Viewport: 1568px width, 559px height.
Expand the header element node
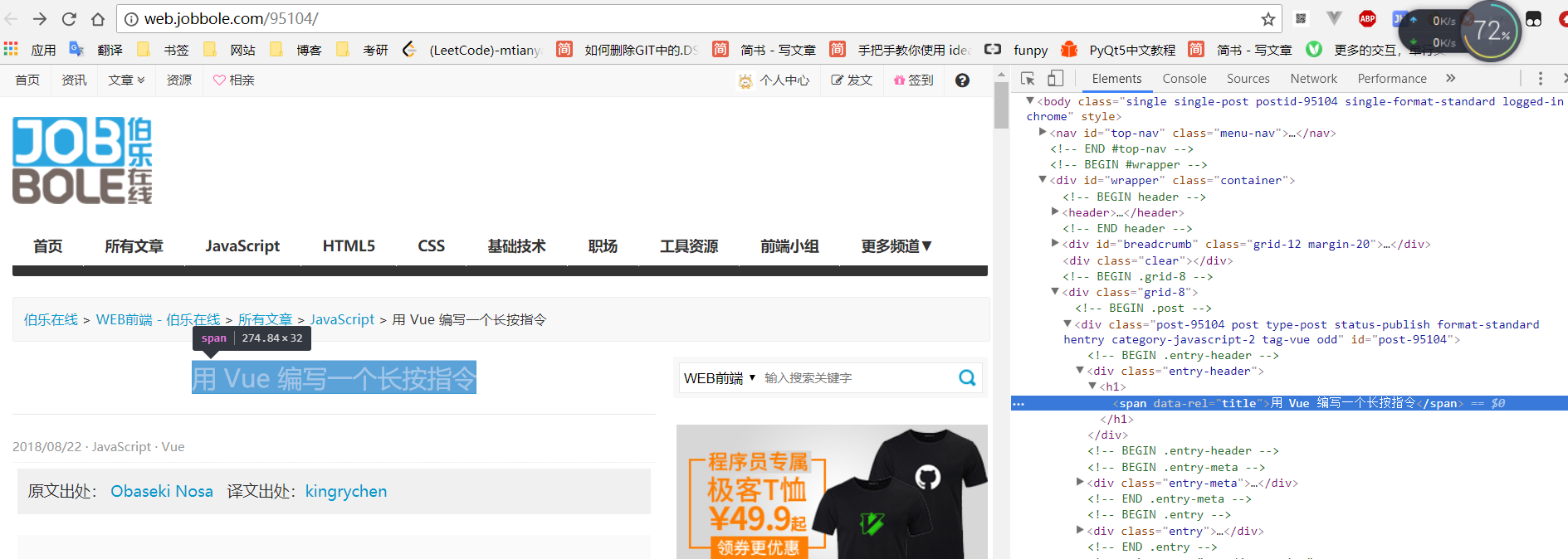click(1055, 211)
